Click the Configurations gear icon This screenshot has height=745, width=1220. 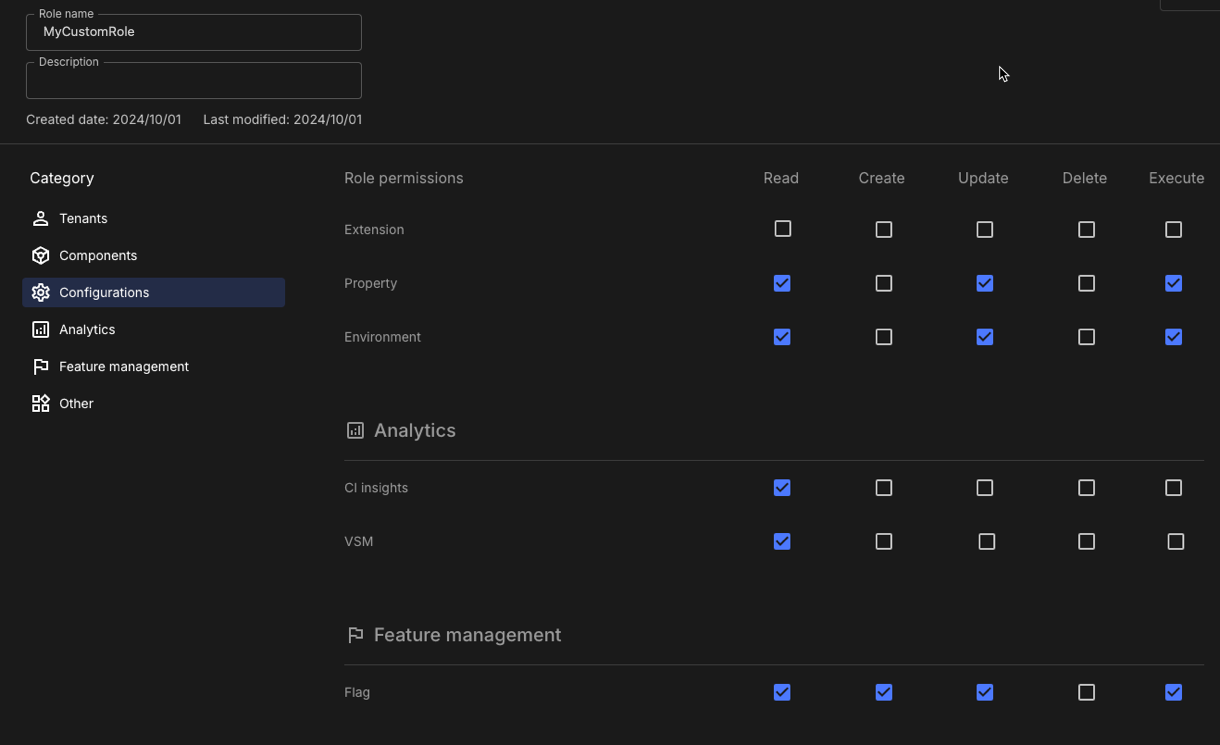pyautogui.click(x=40, y=292)
